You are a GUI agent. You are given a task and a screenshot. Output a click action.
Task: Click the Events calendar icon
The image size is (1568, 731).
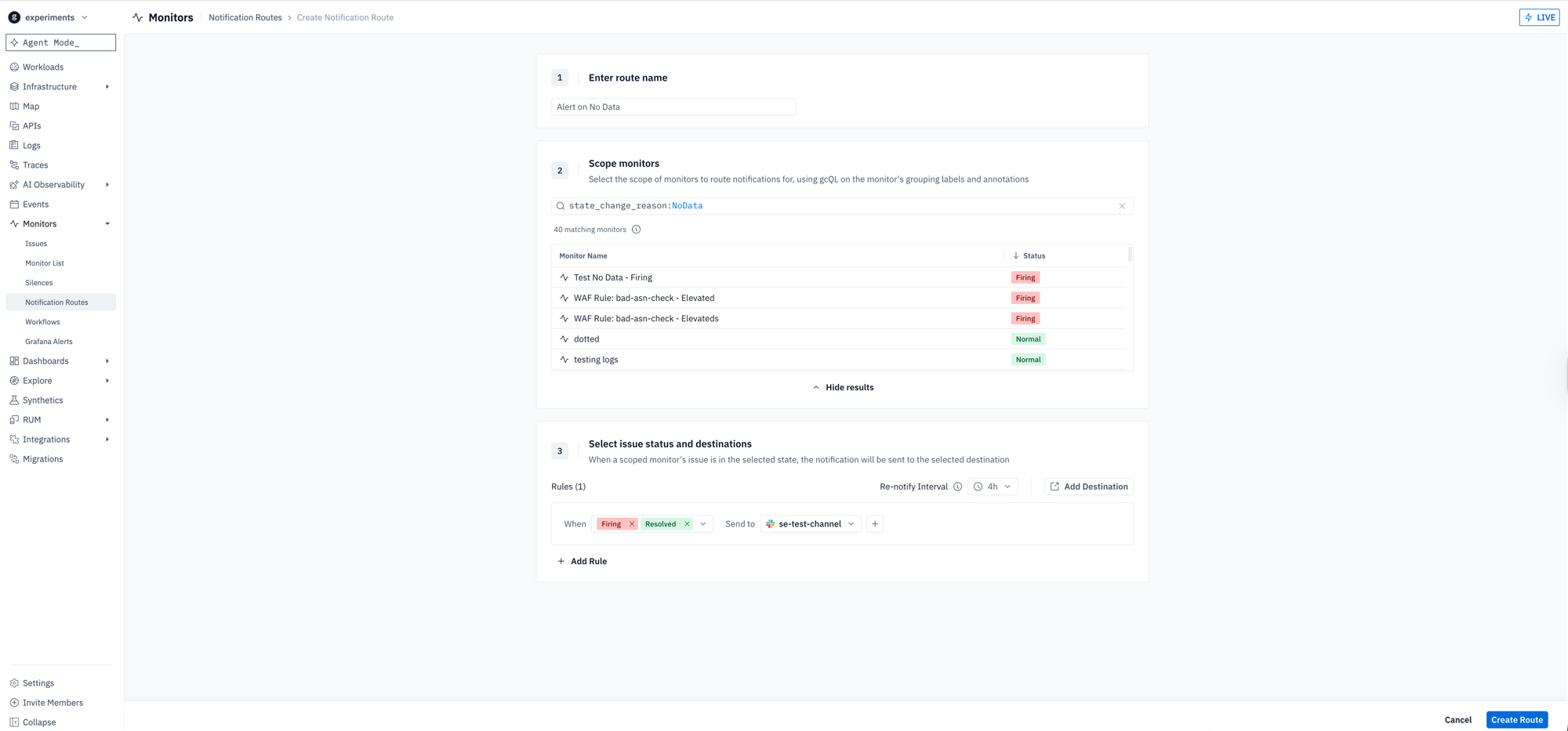click(x=14, y=204)
